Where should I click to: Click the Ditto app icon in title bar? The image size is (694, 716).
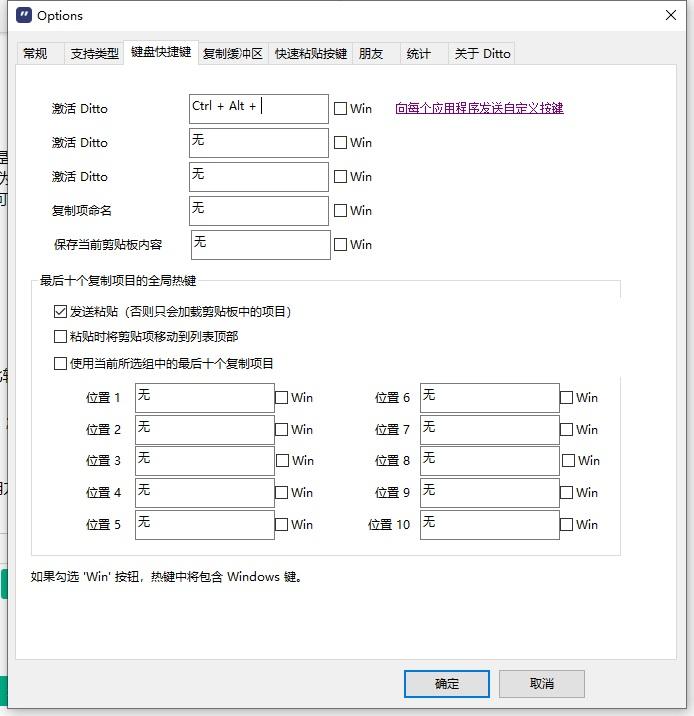(24, 16)
